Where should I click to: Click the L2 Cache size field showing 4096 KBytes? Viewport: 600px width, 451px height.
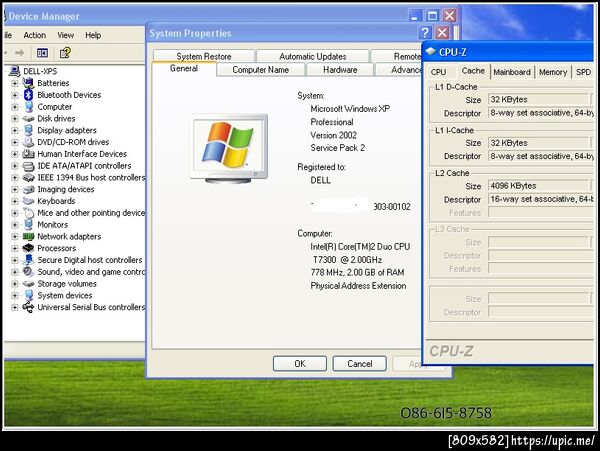pyautogui.click(x=540, y=186)
